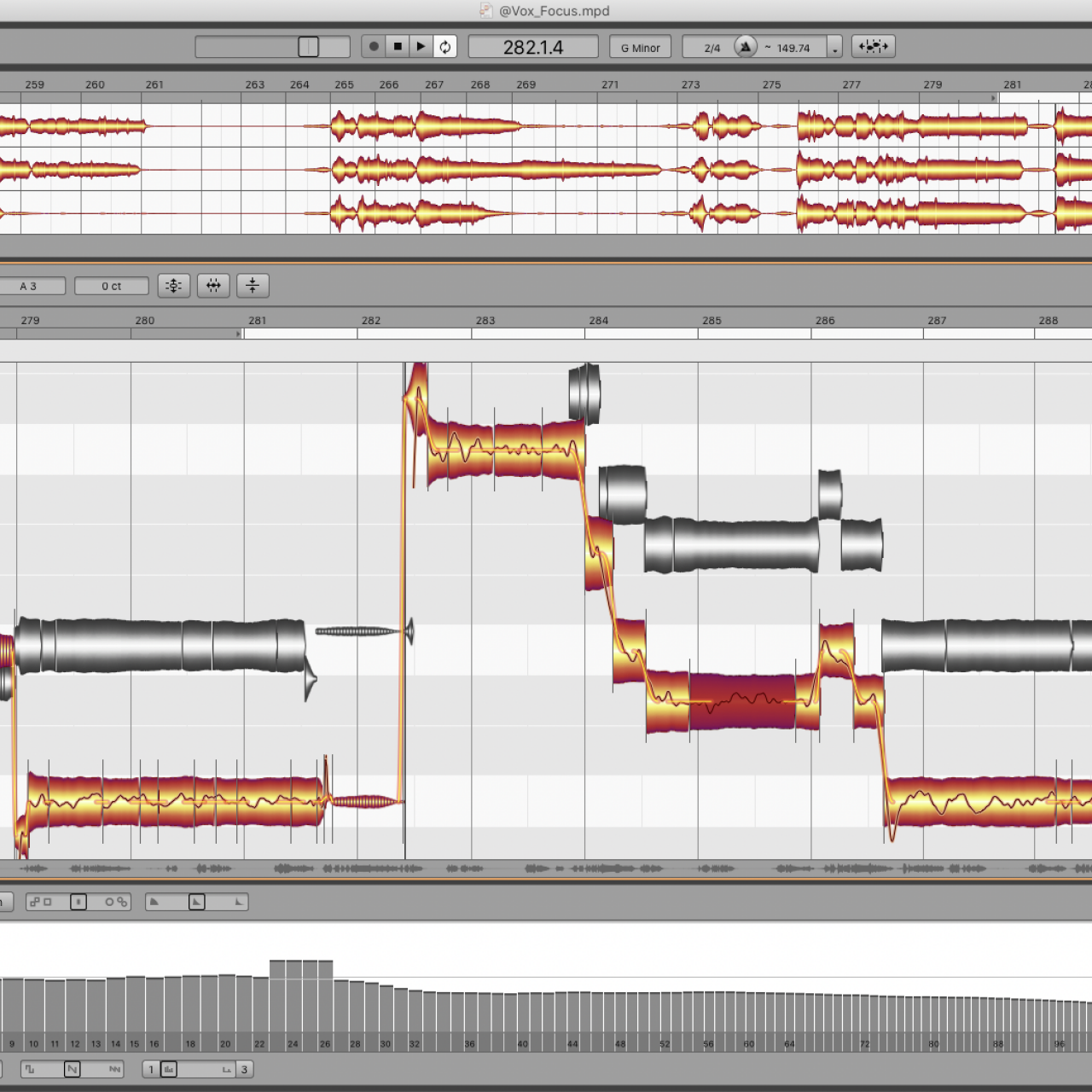1092x1092 pixels.
Task: Toggle the metronome click icon
Action: (x=745, y=47)
